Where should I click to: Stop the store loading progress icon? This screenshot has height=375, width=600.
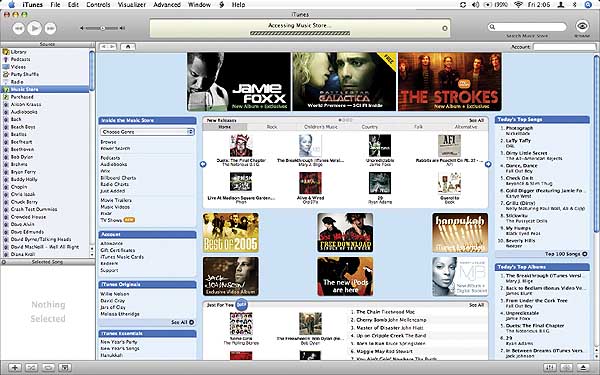[x=445, y=28]
